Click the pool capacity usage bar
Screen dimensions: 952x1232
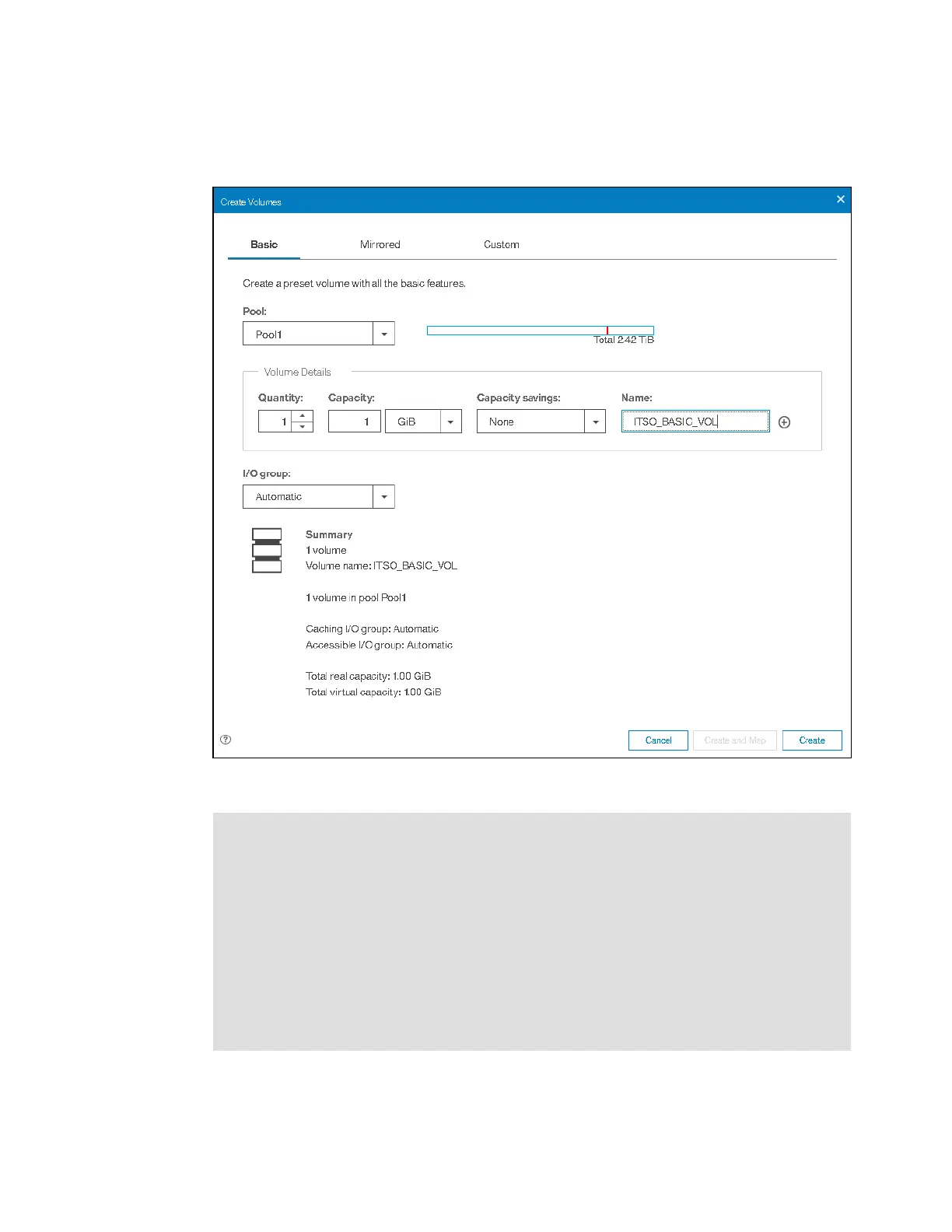coord(541,331)
